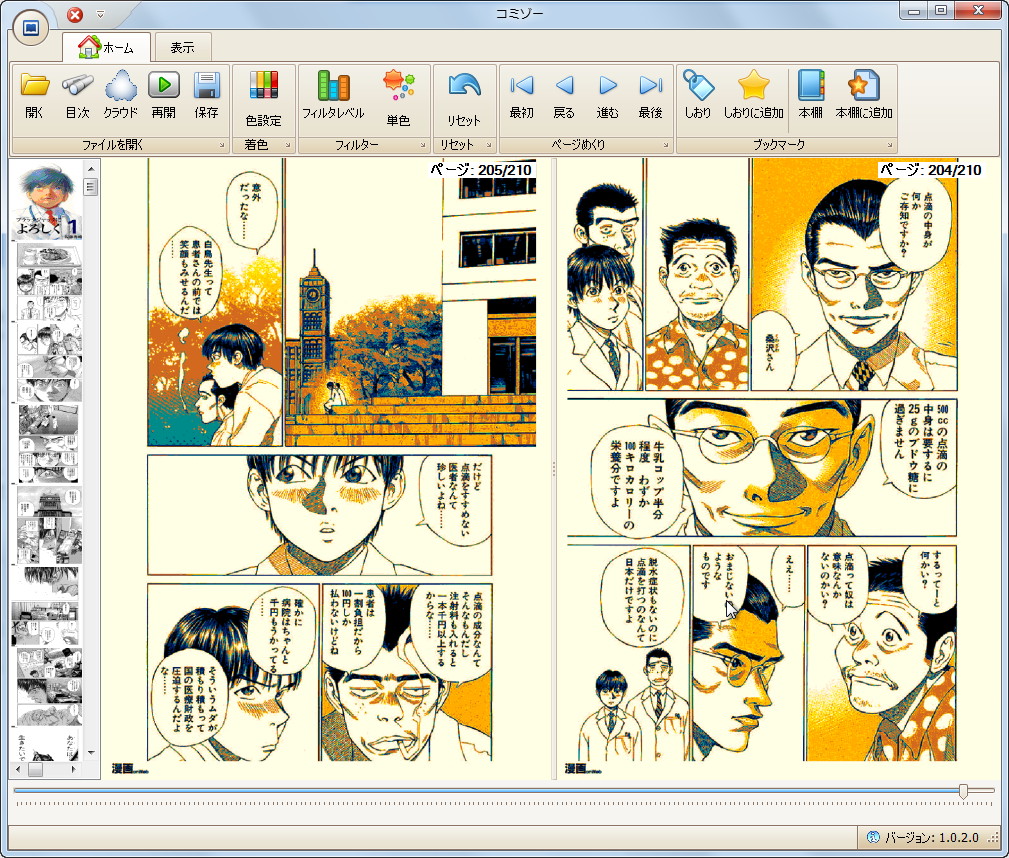Jump to 最初 first page

[521, 95]
